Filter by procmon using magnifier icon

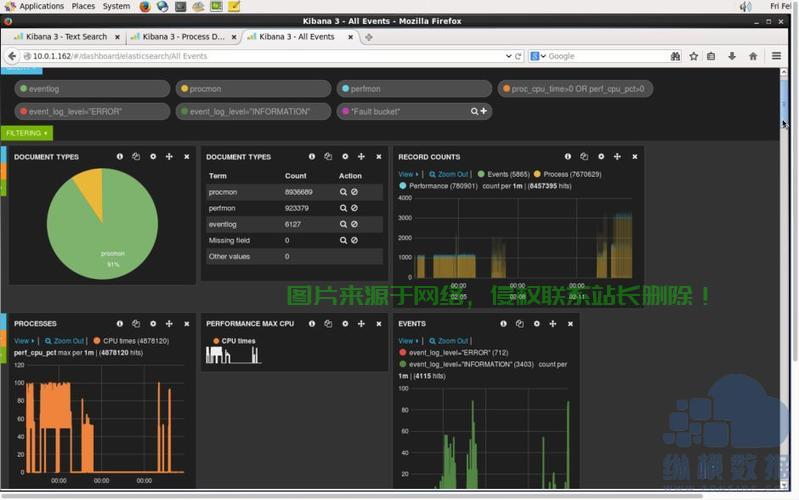(x=343, y=192)
